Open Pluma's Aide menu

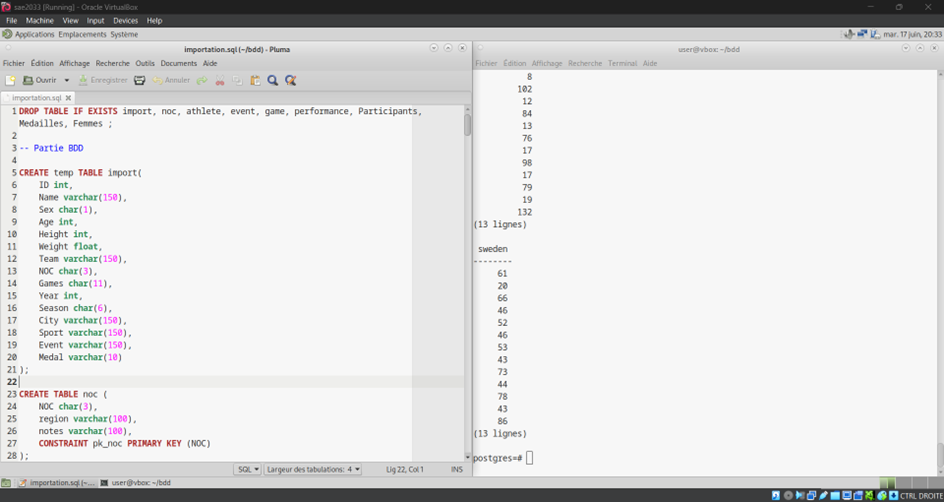(x=210, y=63)
